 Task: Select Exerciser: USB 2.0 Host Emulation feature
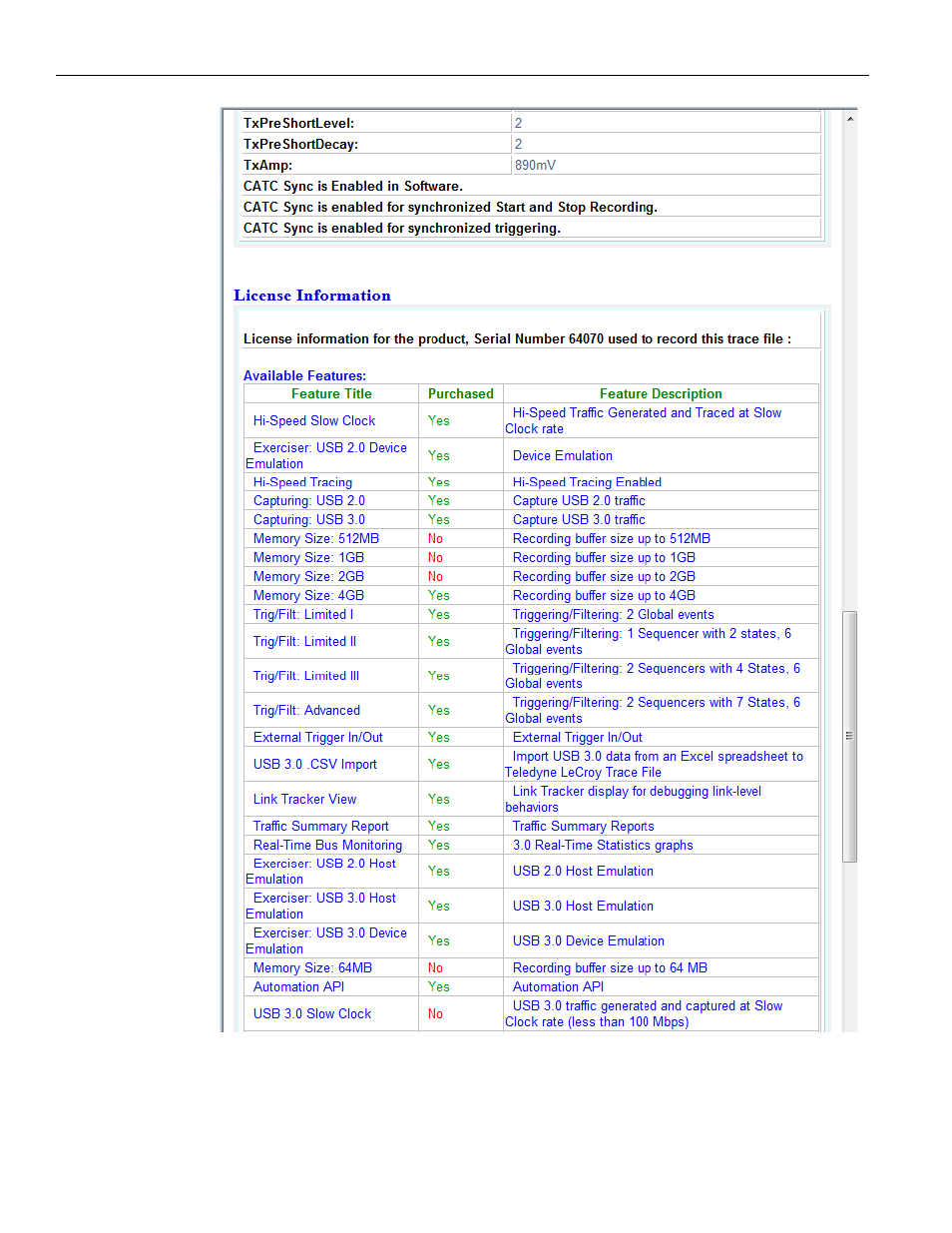[321, 872]
